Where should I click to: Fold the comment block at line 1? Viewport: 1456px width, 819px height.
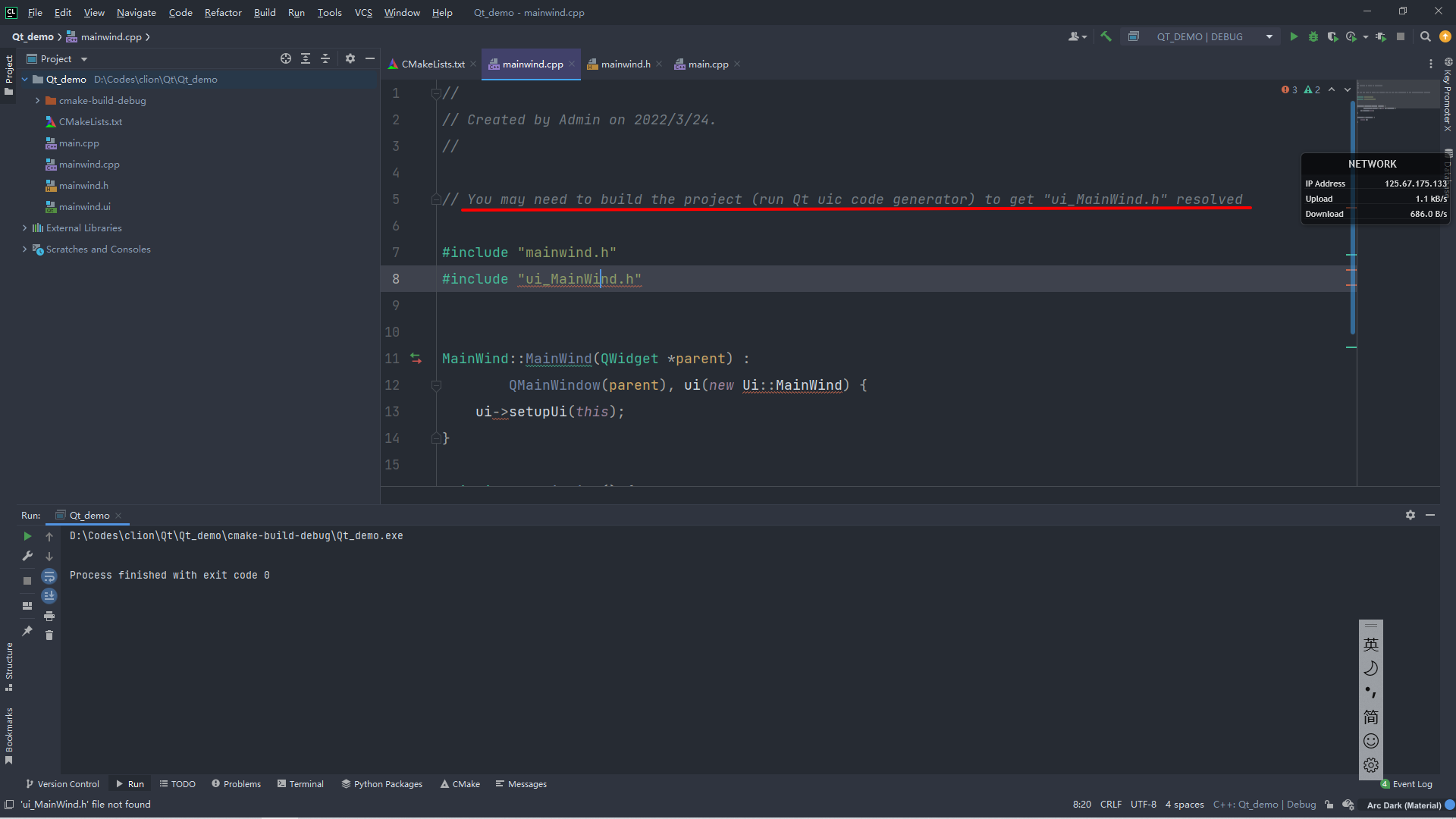click(436, 94)
